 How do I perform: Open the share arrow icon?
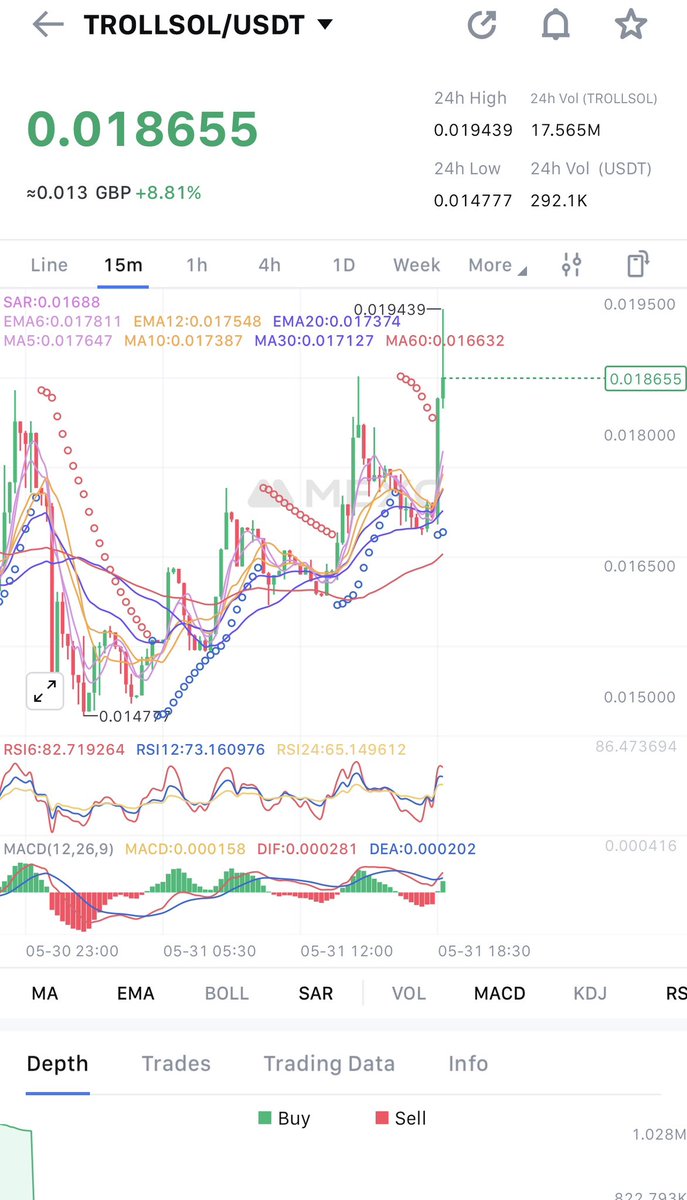482,25
